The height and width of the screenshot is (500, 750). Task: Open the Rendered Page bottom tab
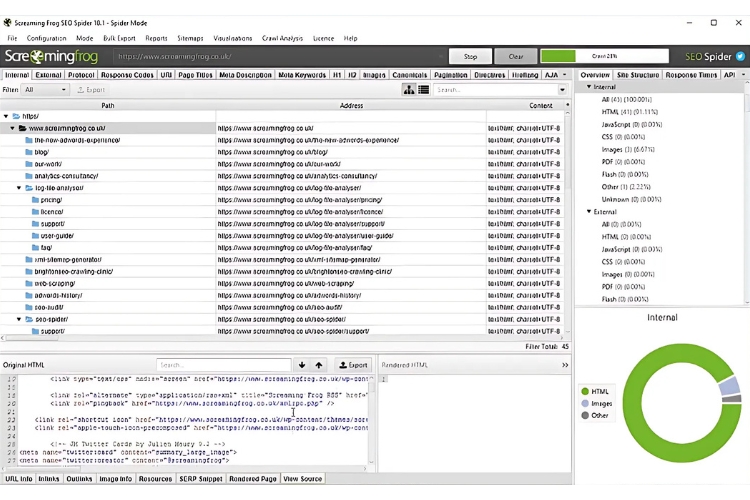[253, 479]
